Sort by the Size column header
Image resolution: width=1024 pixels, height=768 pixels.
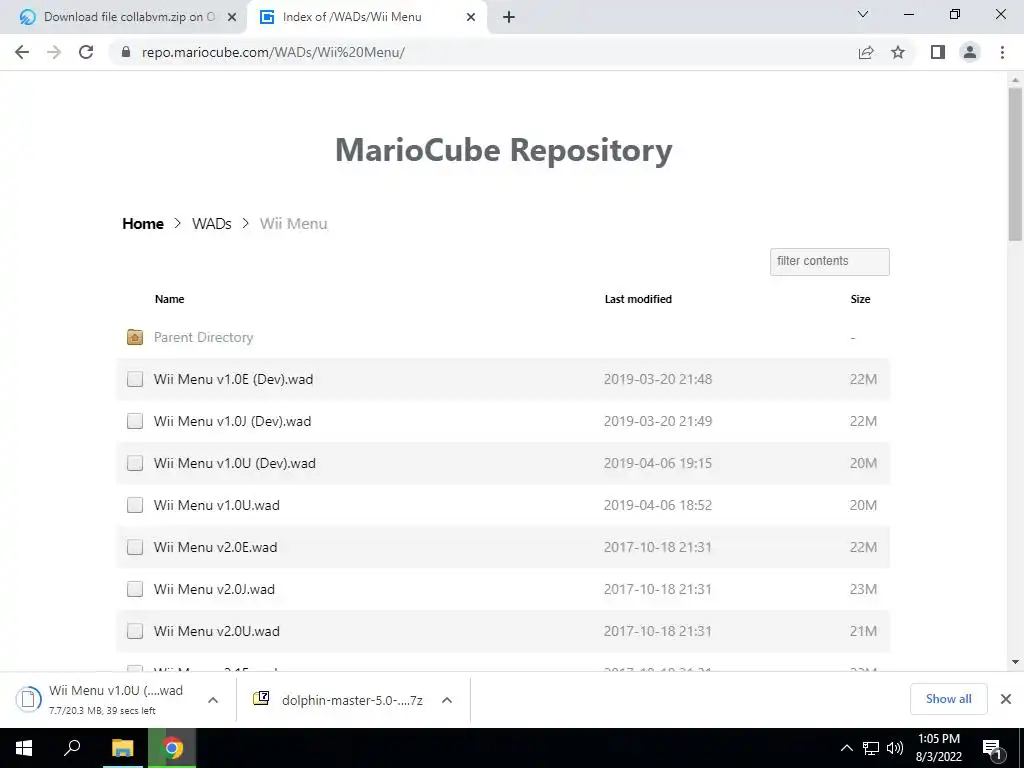click(860, 299)
